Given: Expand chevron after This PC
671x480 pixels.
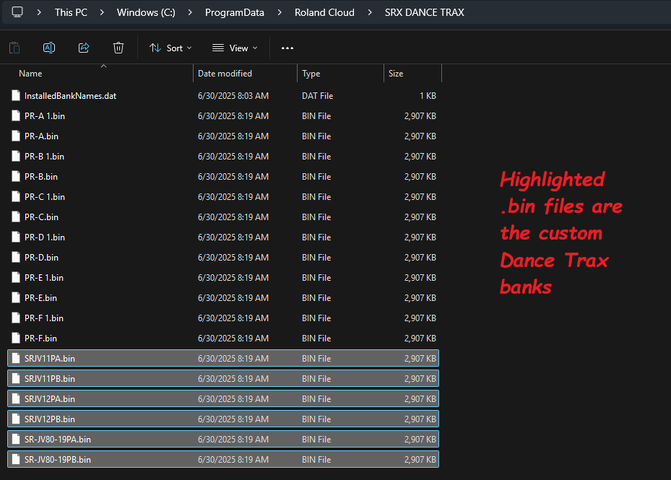Looking at the screenshot, I should click(x=102, y=12).
